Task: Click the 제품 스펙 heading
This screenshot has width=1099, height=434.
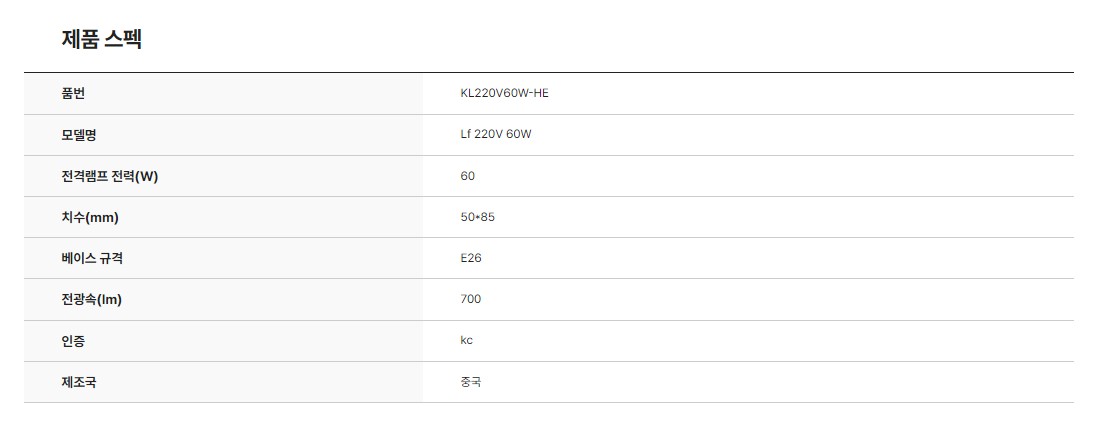Action: click(102, 39)
